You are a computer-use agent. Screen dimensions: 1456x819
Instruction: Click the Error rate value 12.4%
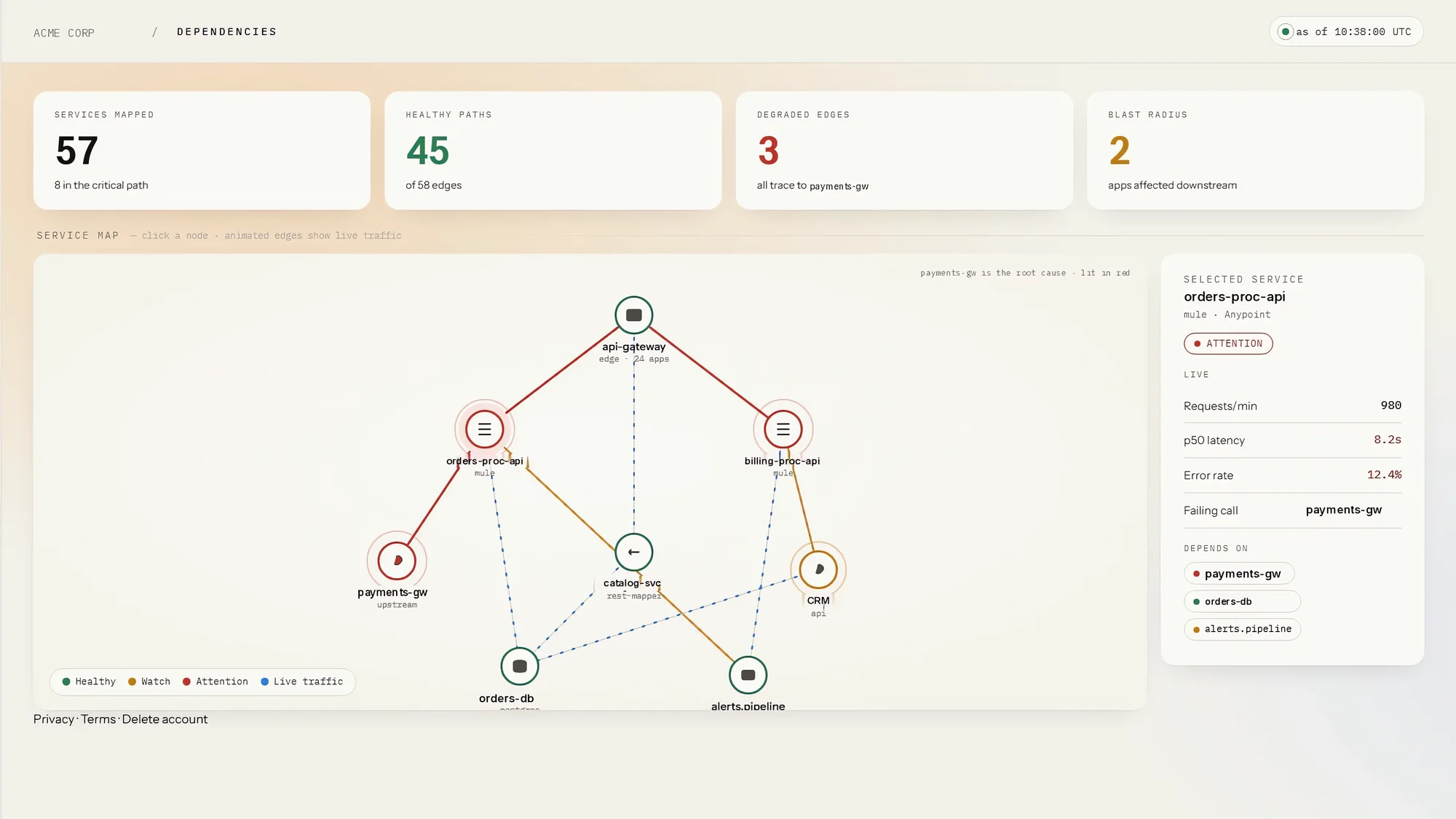(x=1384, y=475)
